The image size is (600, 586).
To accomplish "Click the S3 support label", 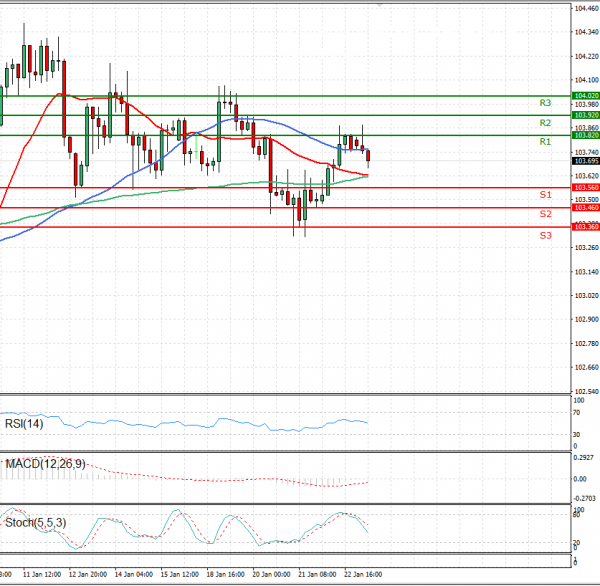I will (x=545, y=235).
